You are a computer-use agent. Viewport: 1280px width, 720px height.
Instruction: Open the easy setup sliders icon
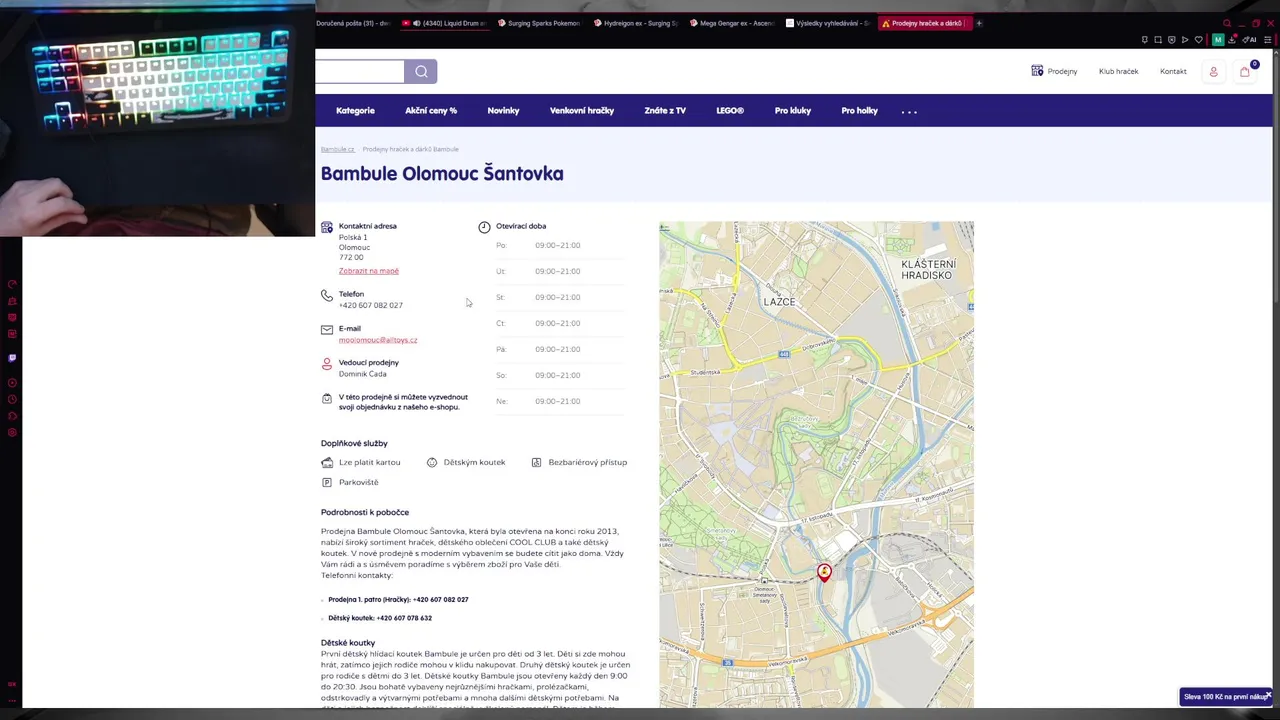1268,40
